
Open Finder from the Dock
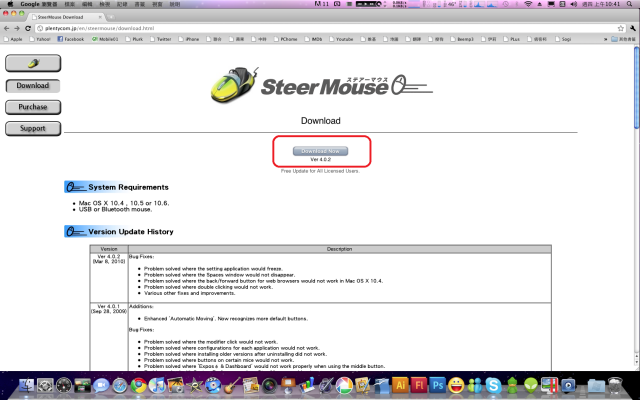tap(27, 385)
